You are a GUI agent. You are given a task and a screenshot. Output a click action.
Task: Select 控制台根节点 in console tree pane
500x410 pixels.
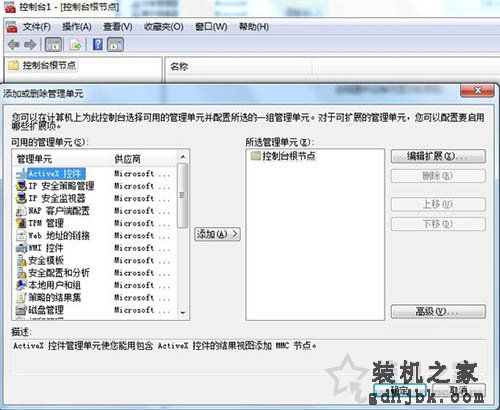pos(49,65)
